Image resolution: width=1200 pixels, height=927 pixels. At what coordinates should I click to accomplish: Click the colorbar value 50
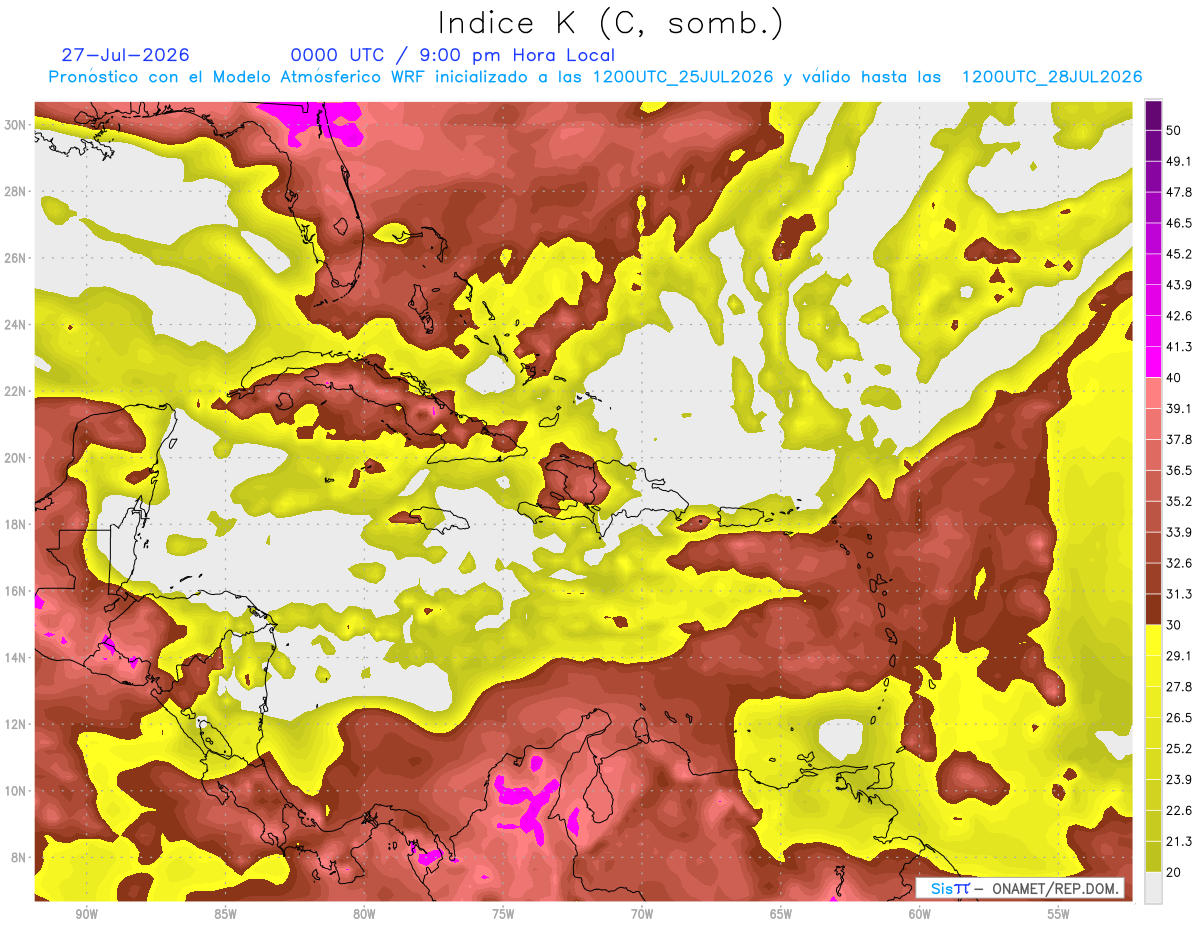pyautogui.click(x=1174, y=129)
